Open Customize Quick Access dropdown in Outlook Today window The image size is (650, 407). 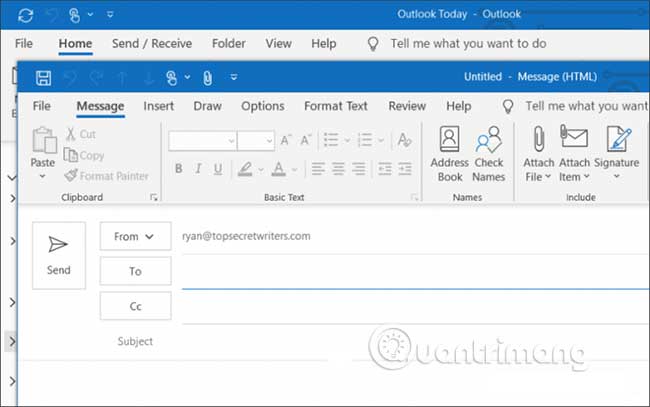[x=110, y=15]
